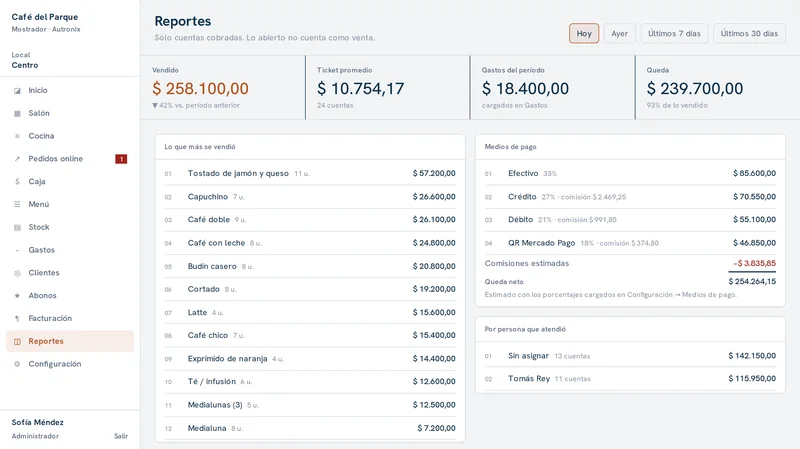Click the Centro local selector
800x449 pixels.
click(x=25, y=65)
